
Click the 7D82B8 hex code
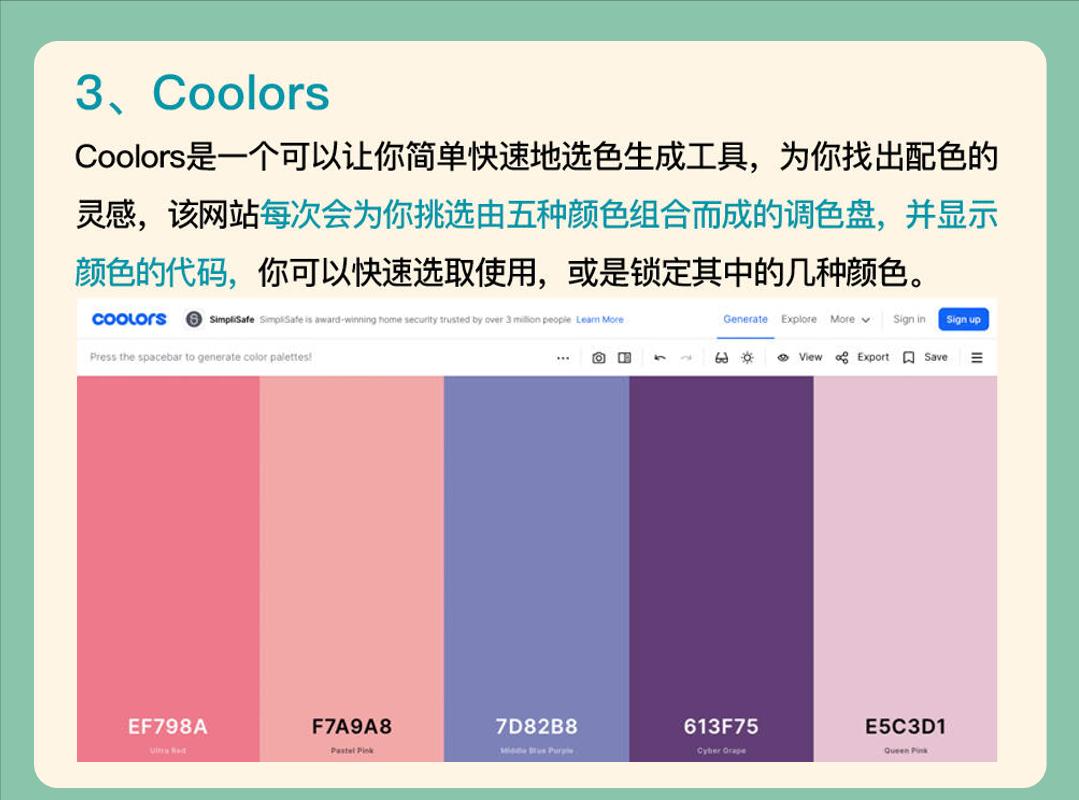point(536,726)
